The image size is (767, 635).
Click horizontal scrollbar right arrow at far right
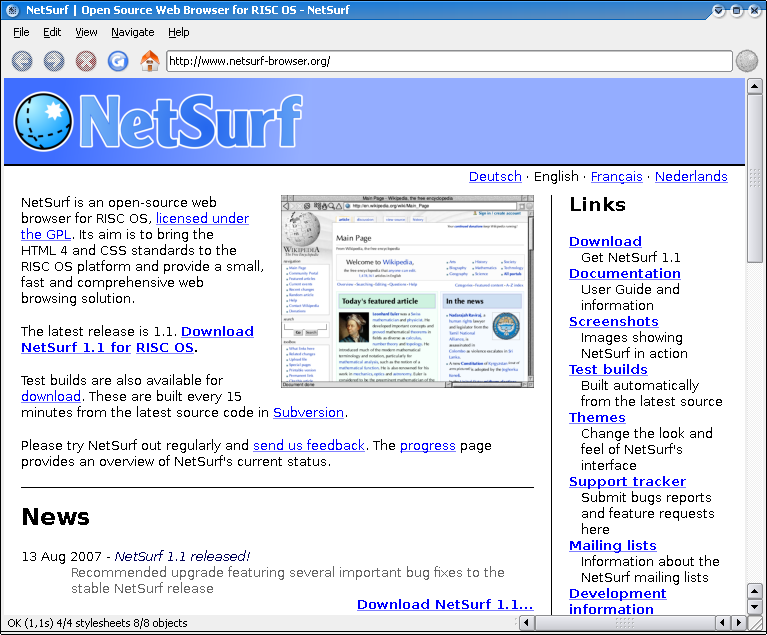(739, 623)
